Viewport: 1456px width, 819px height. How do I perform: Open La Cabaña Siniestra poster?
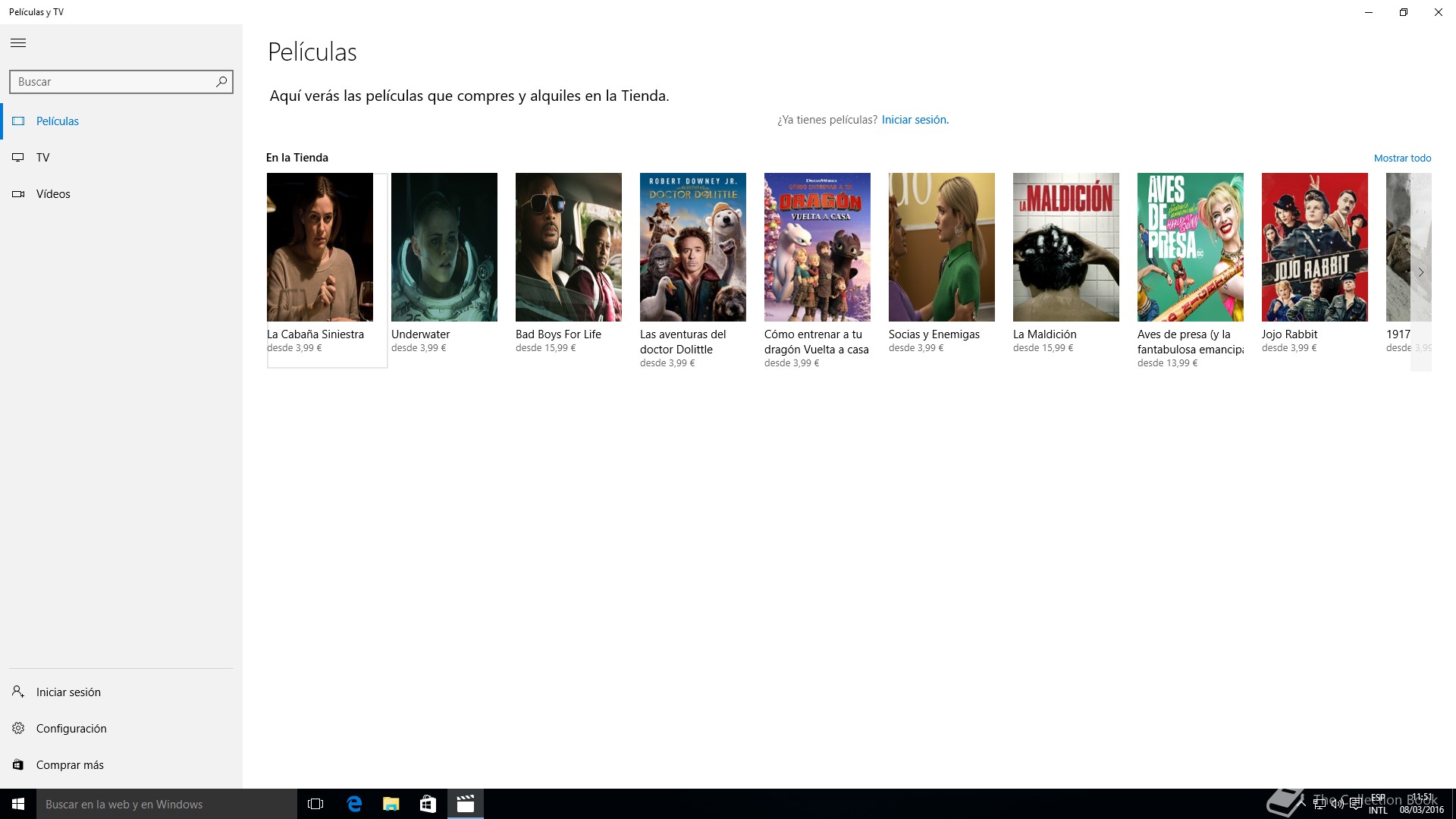320,247
